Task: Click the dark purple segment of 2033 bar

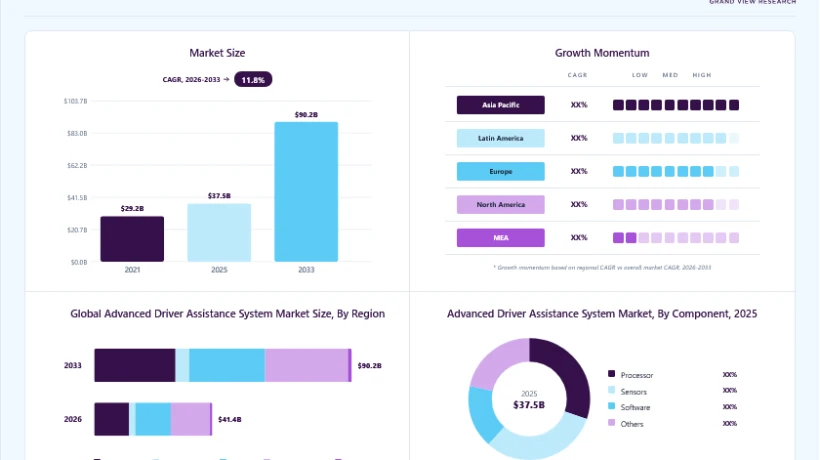Action: (x=134, y=365)
